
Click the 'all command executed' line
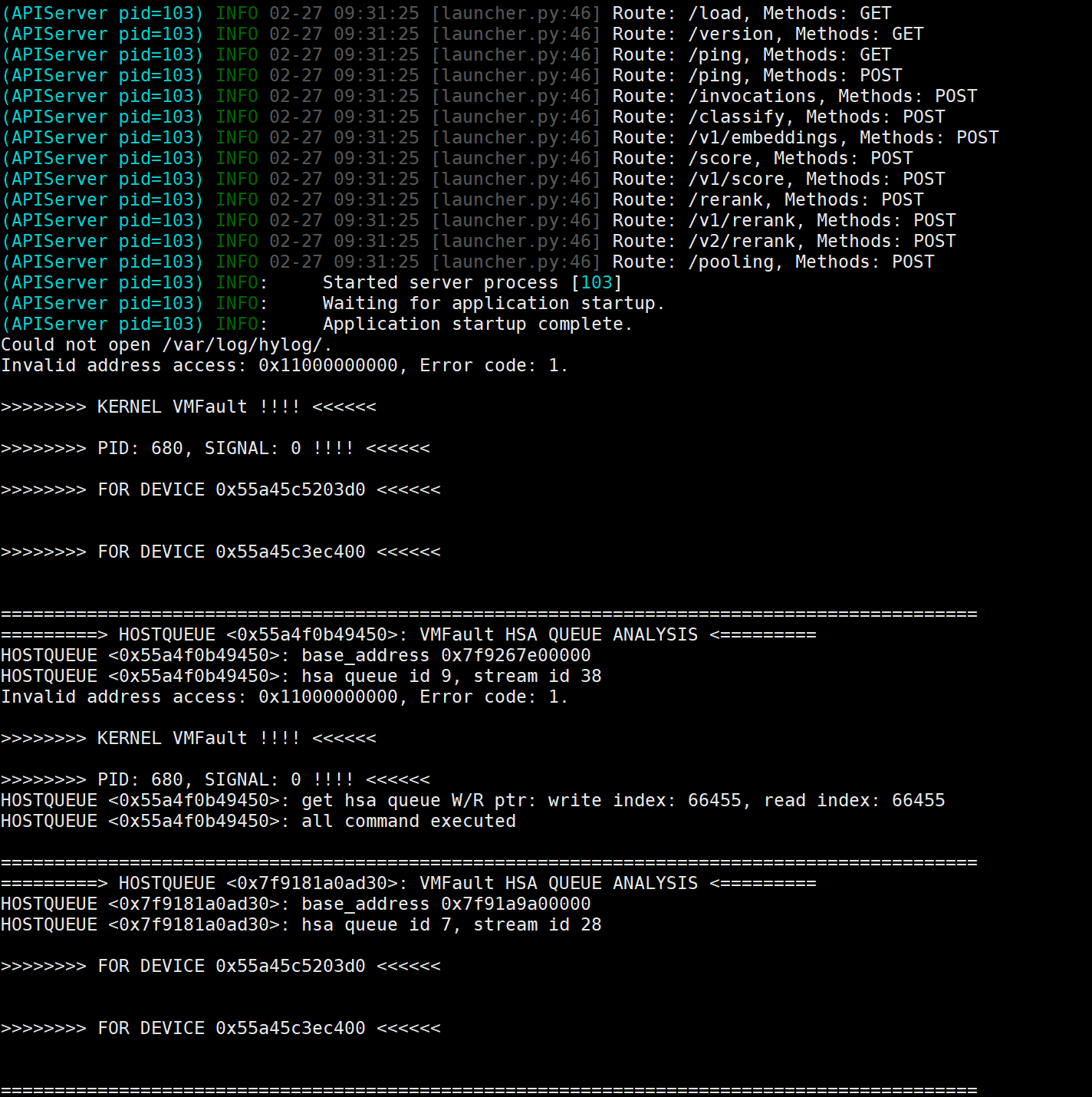[258, 822]
